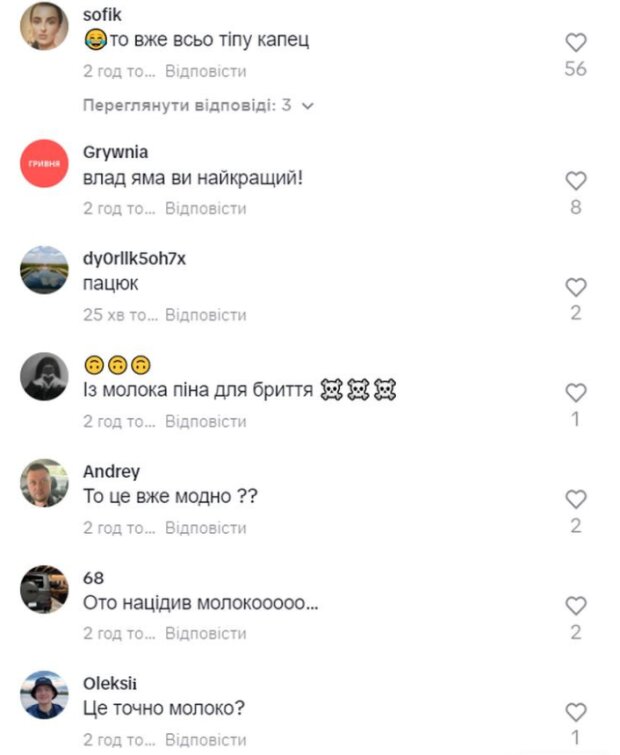Open the red Grywnia profile avatar
The width and height of the screenshot is (620, 755).
pyautogui.click(x=44, y=164)
